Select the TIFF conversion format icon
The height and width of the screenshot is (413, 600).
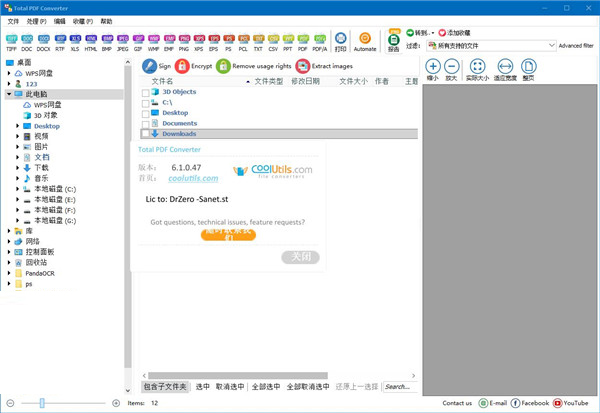(11, 42)
